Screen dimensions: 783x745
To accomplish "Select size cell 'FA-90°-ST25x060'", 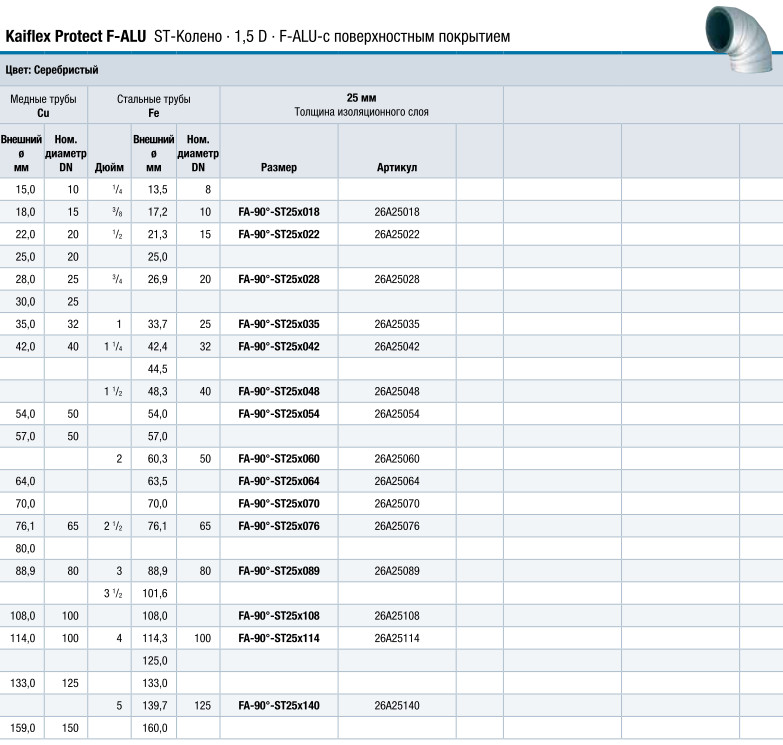I will coord(279,459).
